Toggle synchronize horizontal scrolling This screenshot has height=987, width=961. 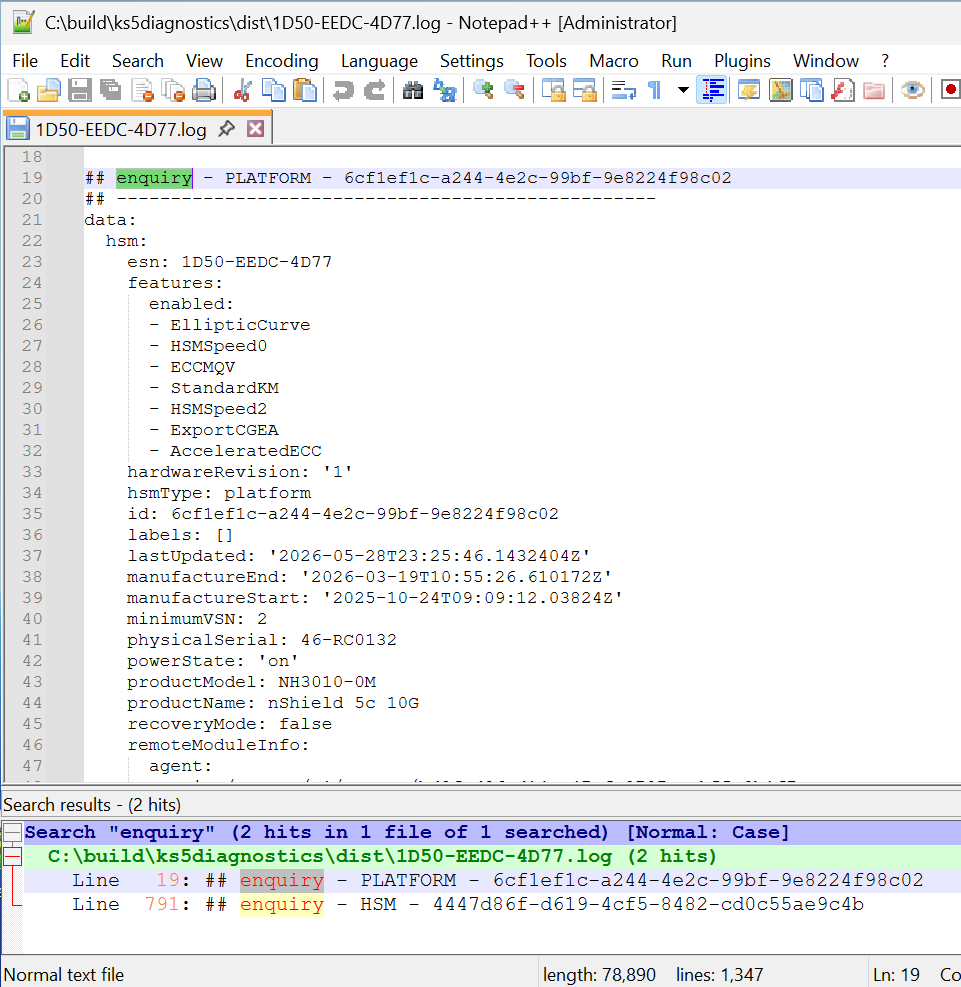(585, 91)
